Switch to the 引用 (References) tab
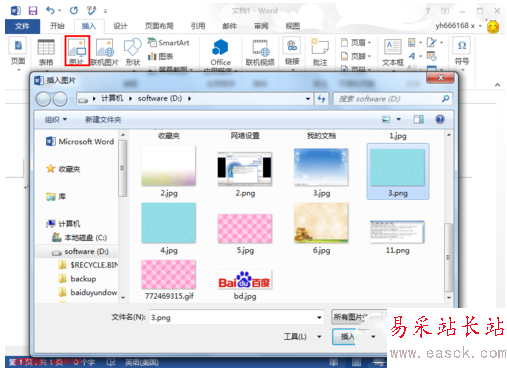The height and width of the screenshot is (368, 507). tap(198, 26)
